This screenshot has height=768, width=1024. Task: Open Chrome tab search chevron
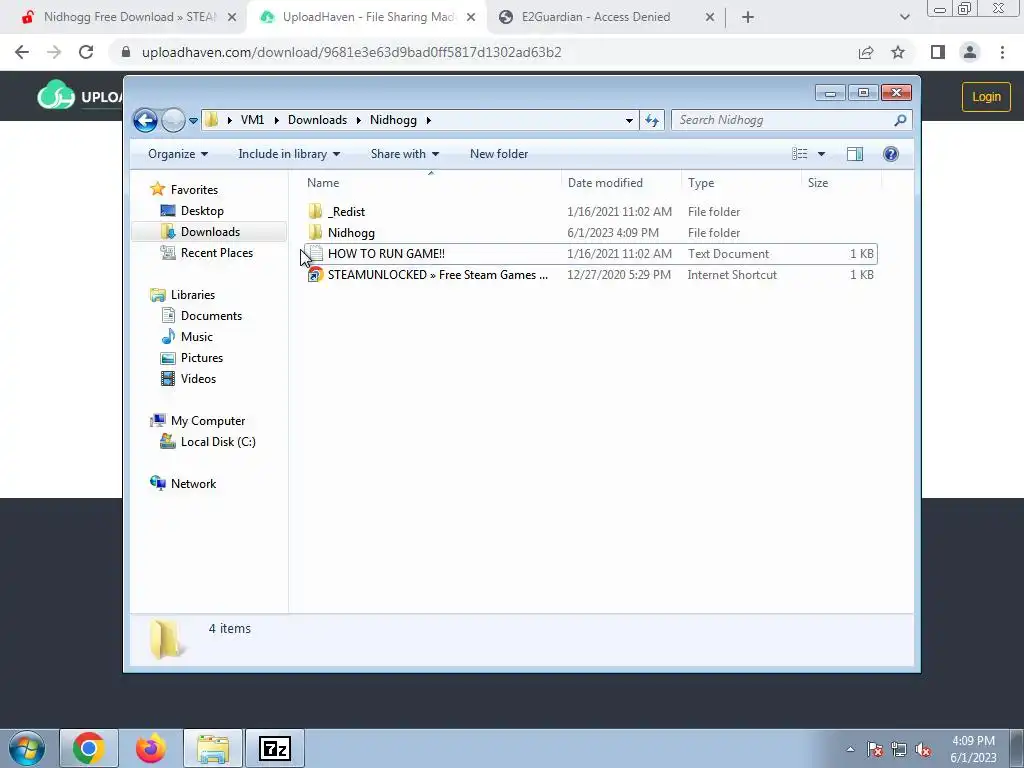point(904,18)
